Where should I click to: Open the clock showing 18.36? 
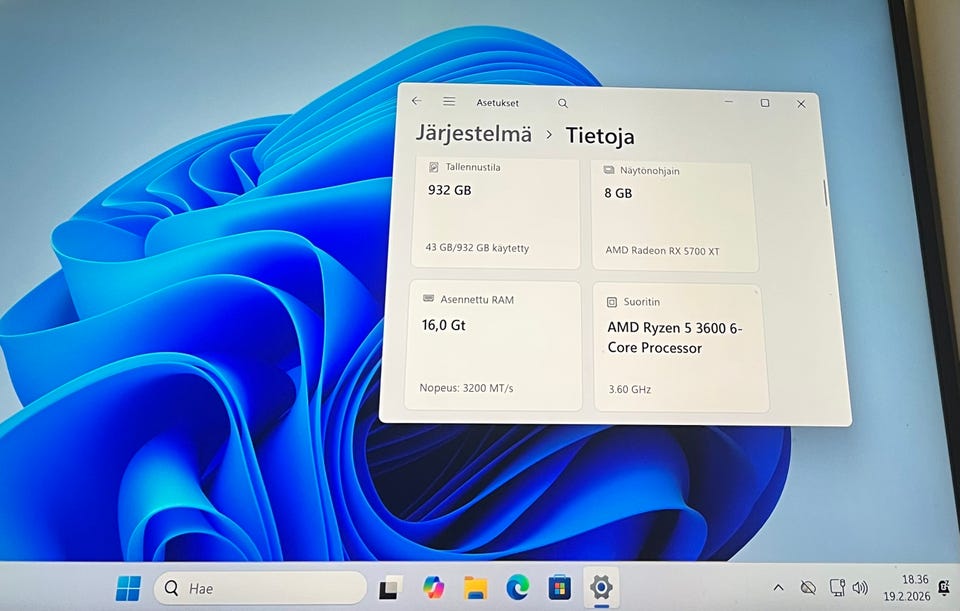click(x=915, y=579)
